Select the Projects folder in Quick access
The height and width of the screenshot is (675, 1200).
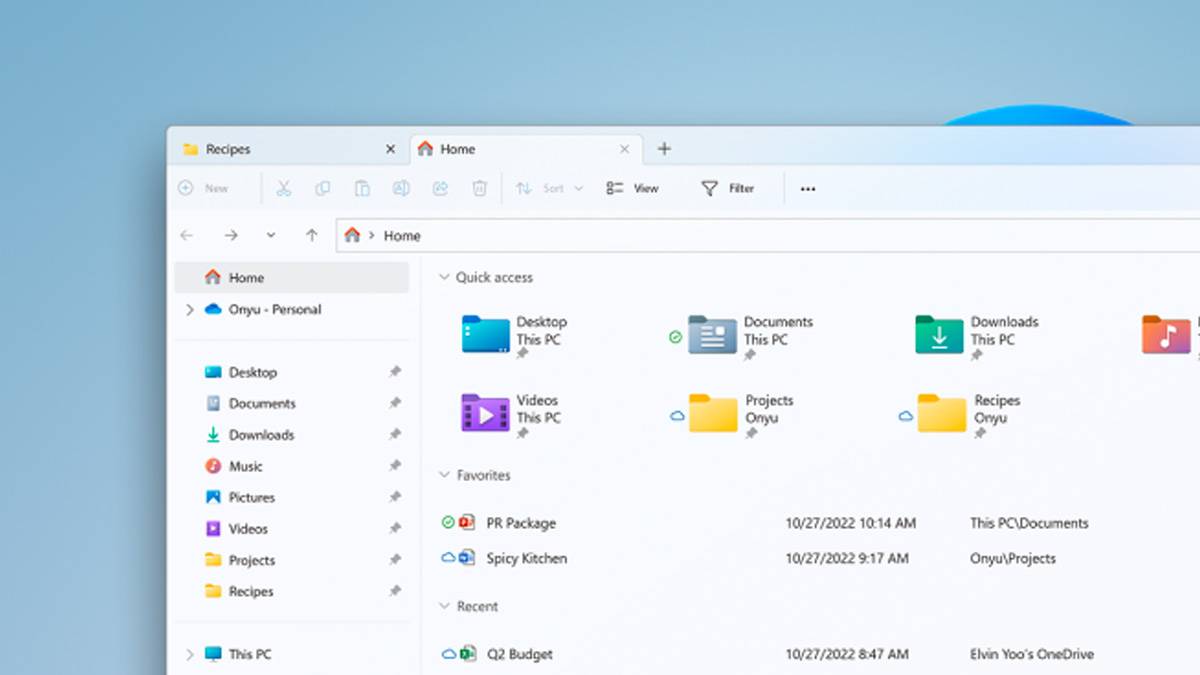click(x=741, y=413)
